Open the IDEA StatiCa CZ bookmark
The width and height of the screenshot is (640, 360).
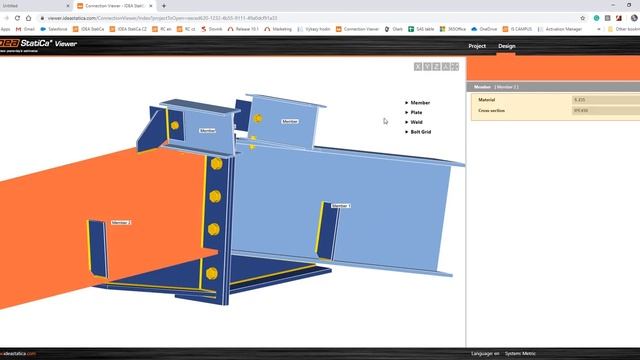128,29
